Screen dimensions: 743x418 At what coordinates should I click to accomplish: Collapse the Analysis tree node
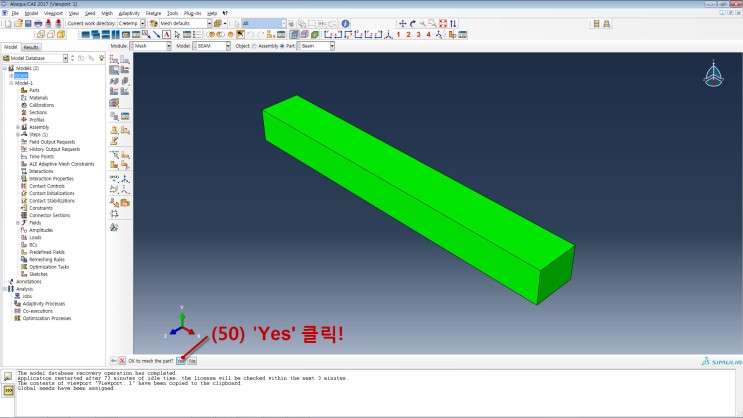tap(5, 289)
